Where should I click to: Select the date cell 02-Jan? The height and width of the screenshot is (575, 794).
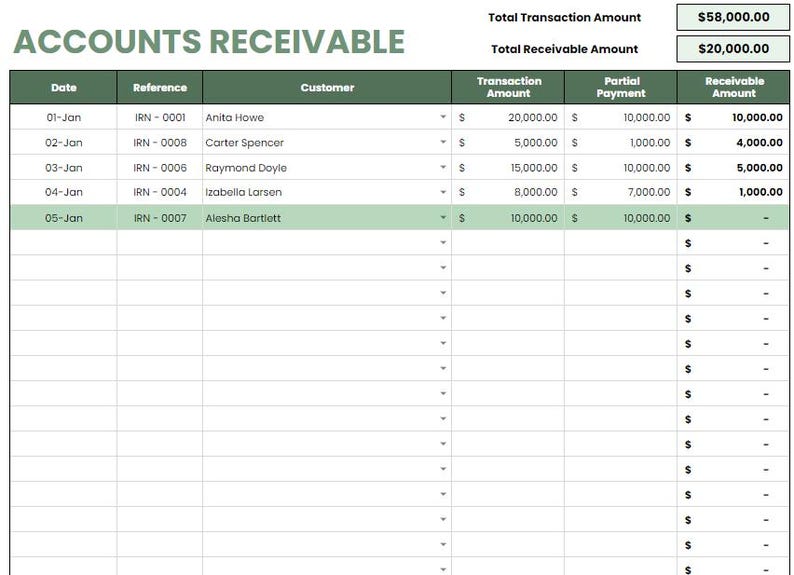pyautogui.click(x=64, y=143)
